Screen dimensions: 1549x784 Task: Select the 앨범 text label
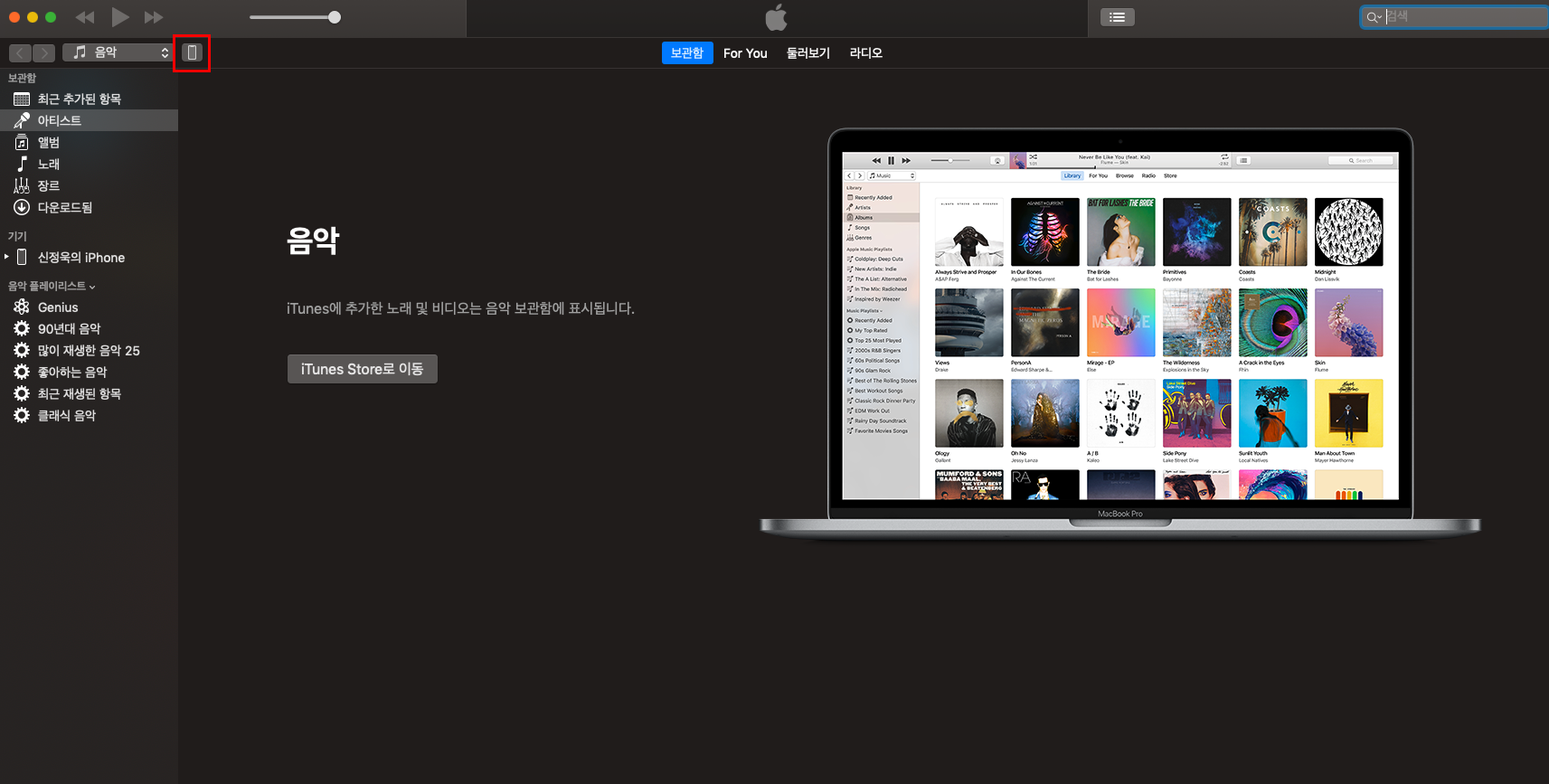pyautogui.click(x=49, y=142)
